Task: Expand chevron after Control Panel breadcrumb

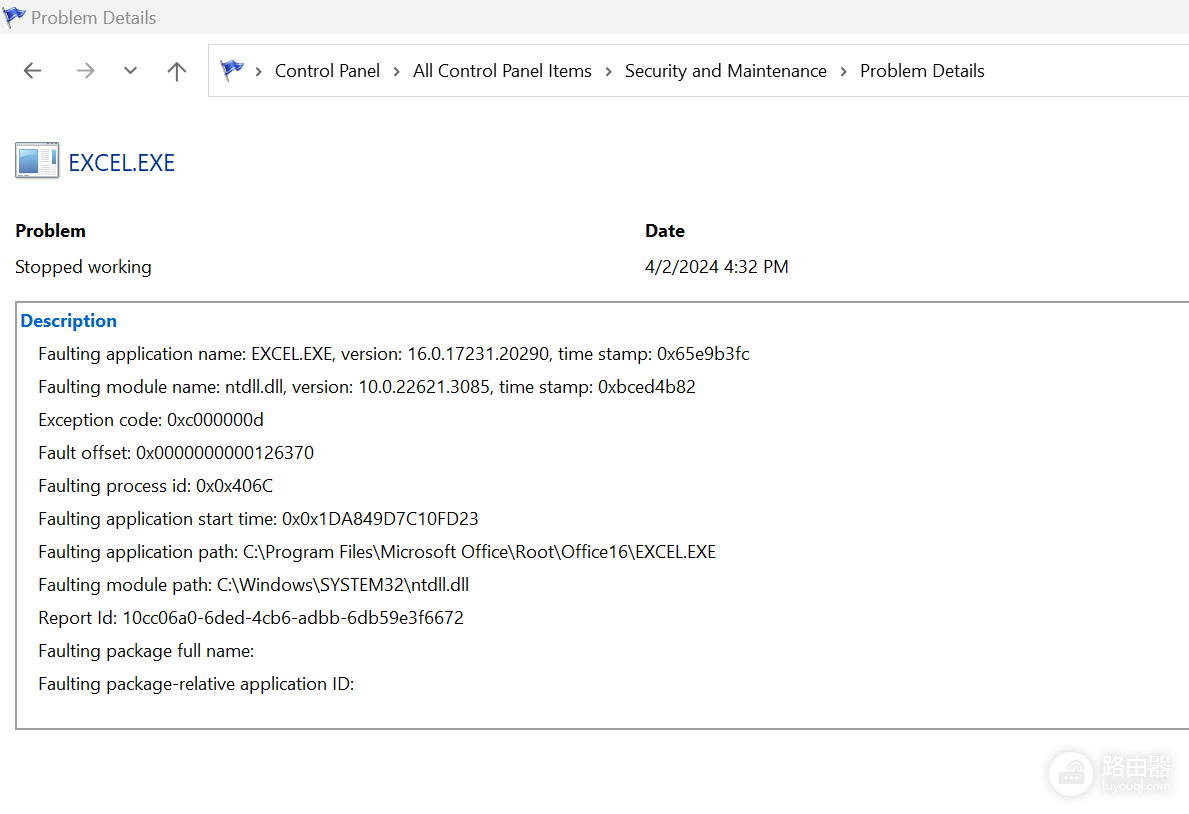Action: click(x=397, y=71)
